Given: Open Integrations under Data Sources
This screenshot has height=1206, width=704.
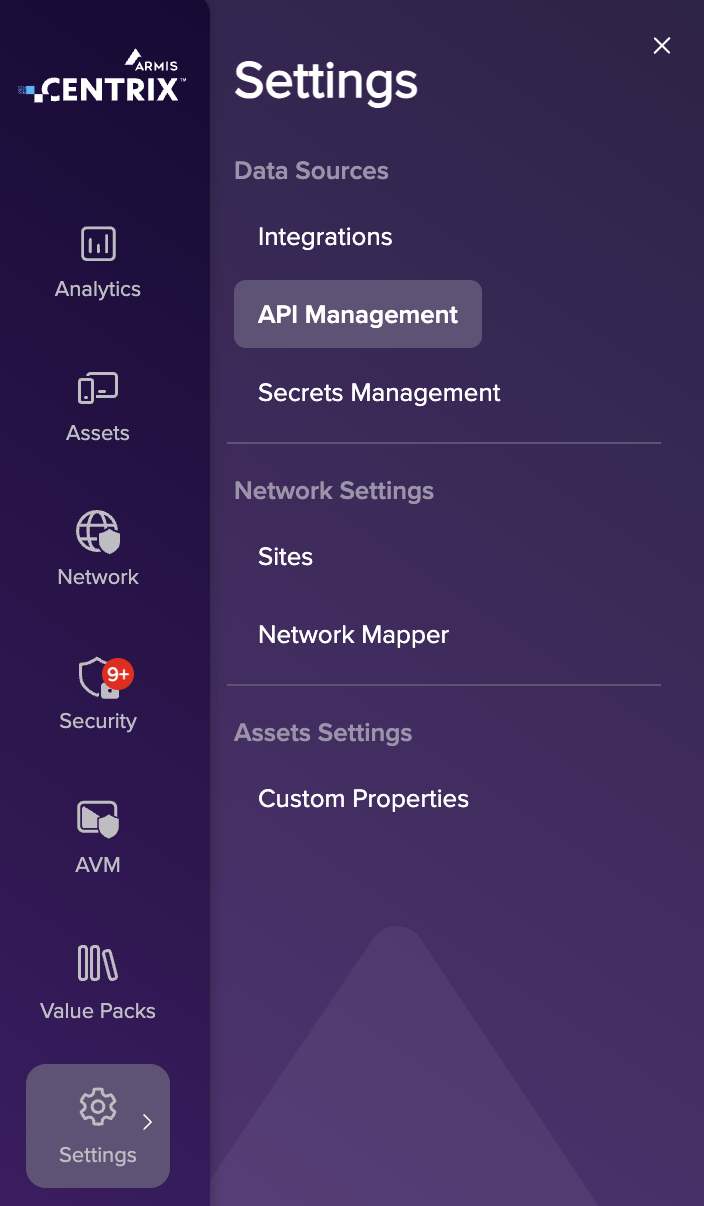Looking at the screenshot, I should click(x=325, y=237).
